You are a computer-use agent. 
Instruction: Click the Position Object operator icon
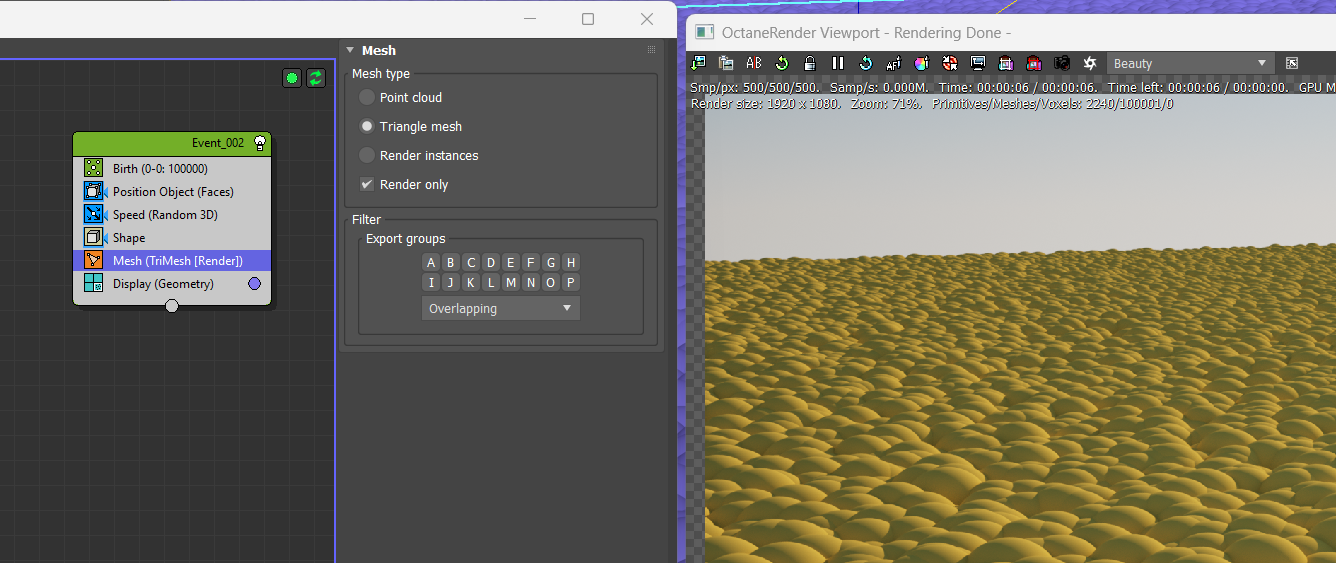click(x=93, y=191)
